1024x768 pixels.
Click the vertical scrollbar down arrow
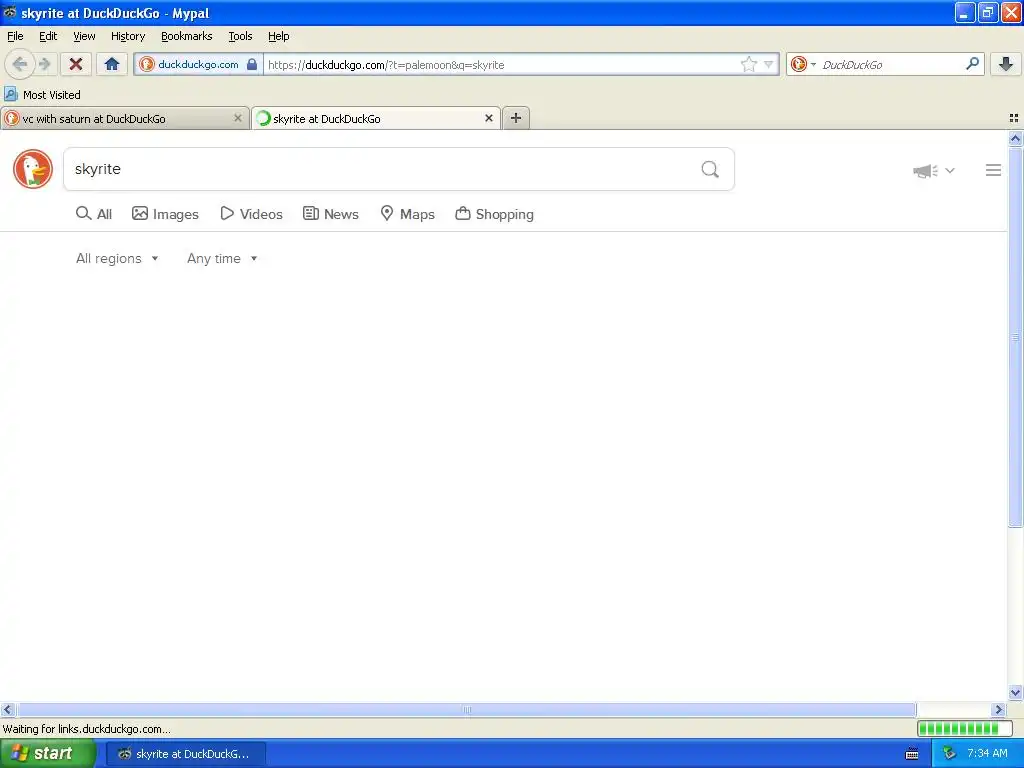click(x=1015, y=693)
